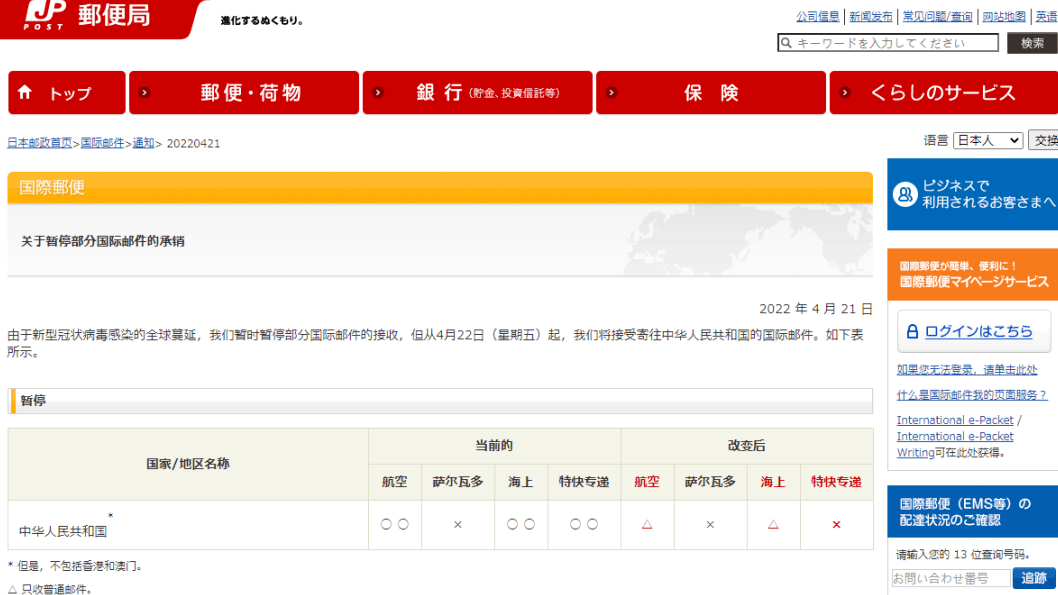Focus the keyword search input field
This screenshot has width=1058, height=595.
click(x=895, y=43)
